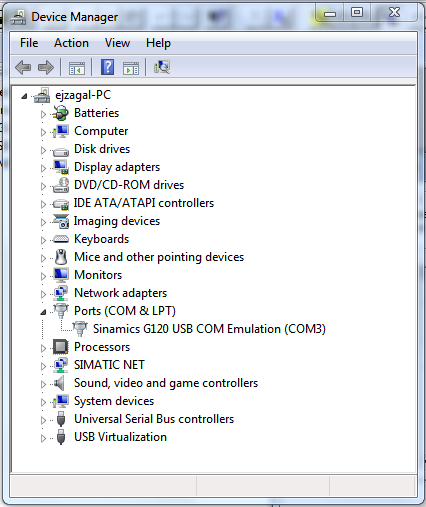Expand the SIMATIC NET node arrow
This screenshot has height=507, width=426.
43,366
